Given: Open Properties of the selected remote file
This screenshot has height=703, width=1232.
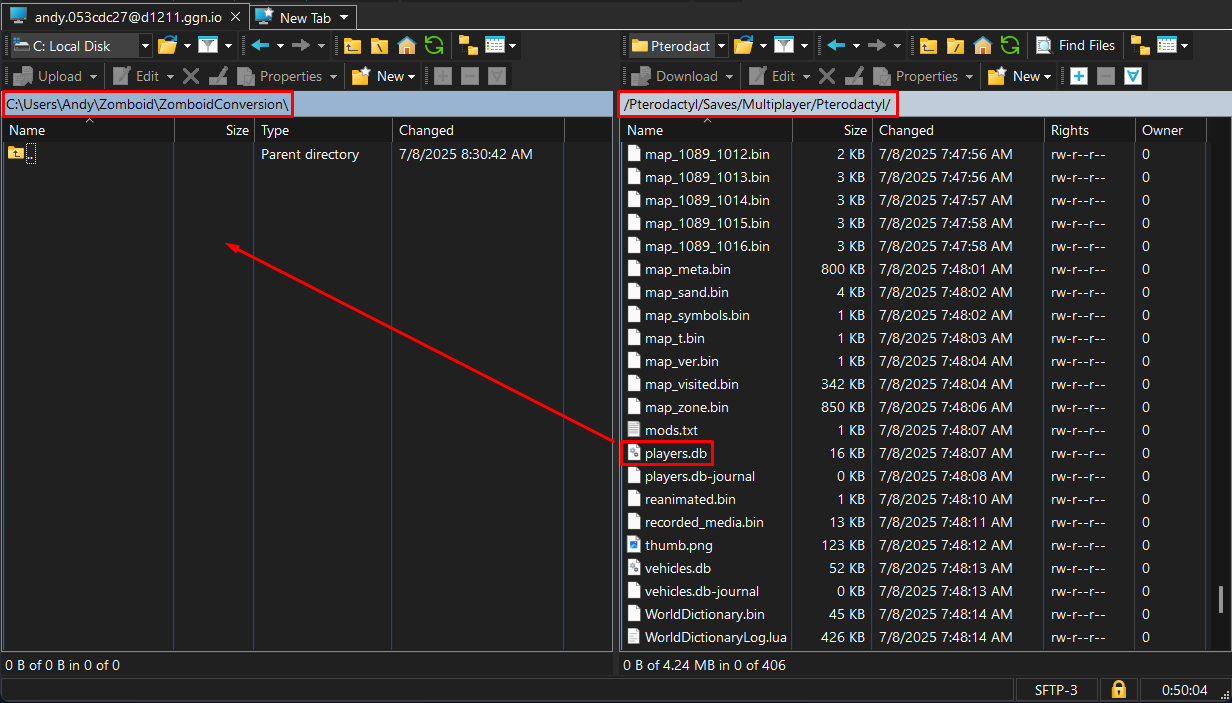Looking at the screenshot, I should 921,76.
